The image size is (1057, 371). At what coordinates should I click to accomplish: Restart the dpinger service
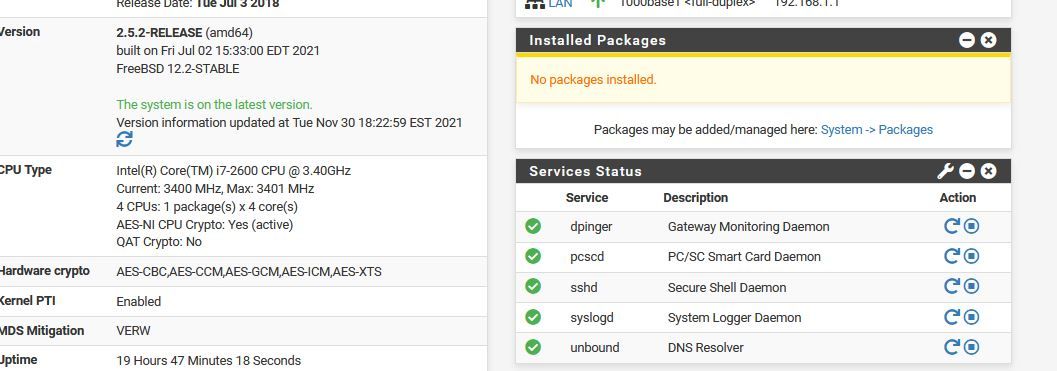[x=951, y=226]
